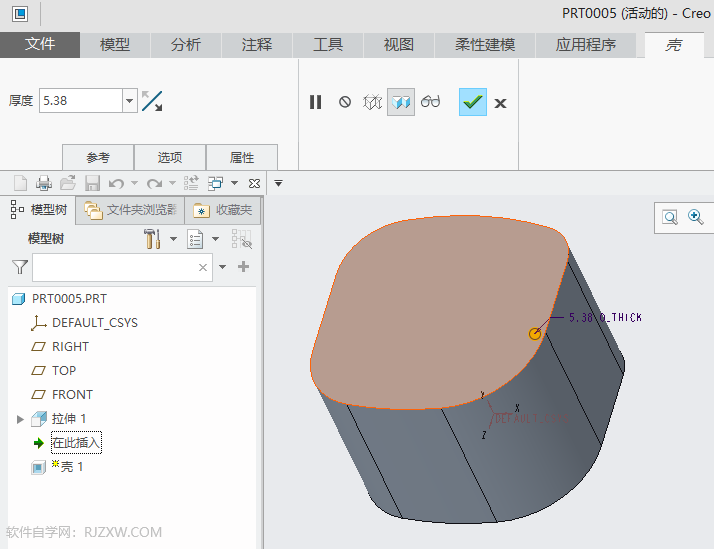This screenshot has width=714, height=549.
Task: Select the 收藏夹 navigator tab
Action: [x=223, y=210]
